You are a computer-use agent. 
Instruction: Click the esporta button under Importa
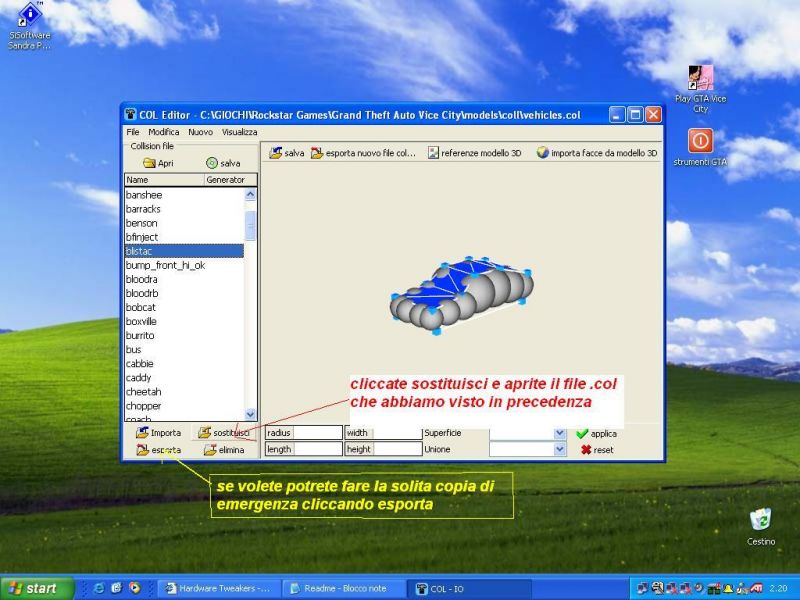coord(158,450)
